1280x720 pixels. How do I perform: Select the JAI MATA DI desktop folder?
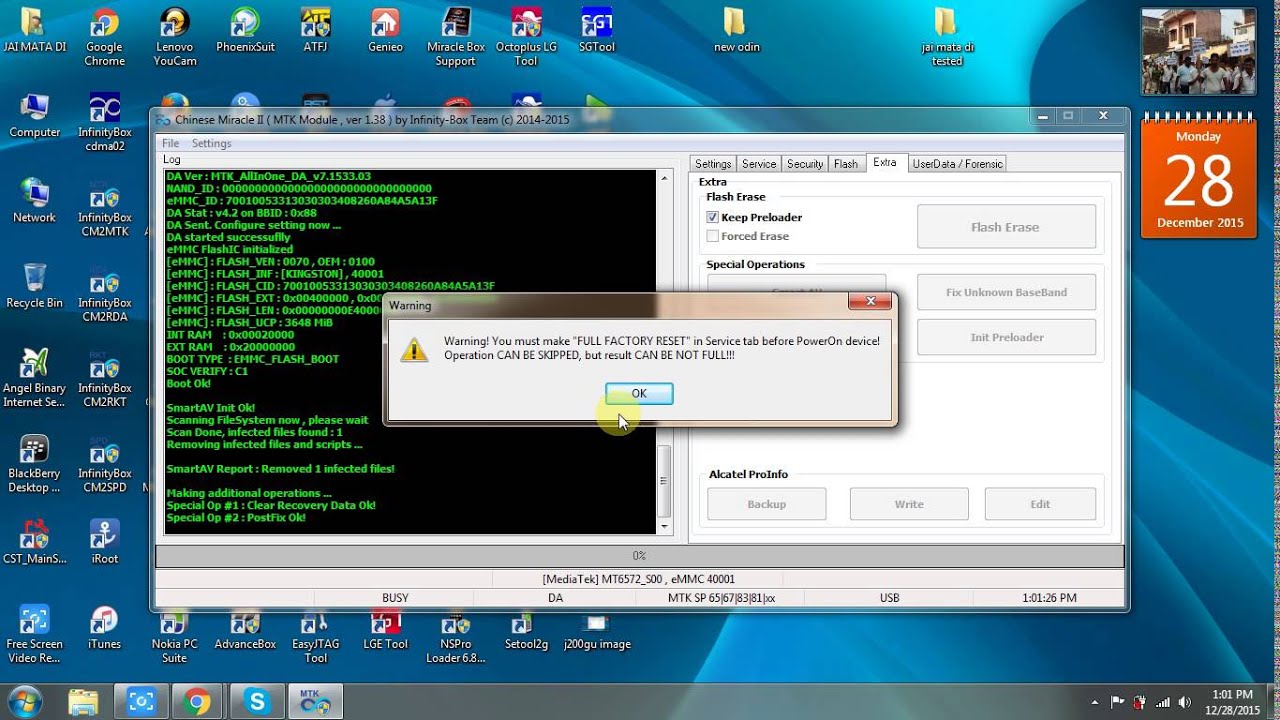pyautogui.click(x=34, y=31)
